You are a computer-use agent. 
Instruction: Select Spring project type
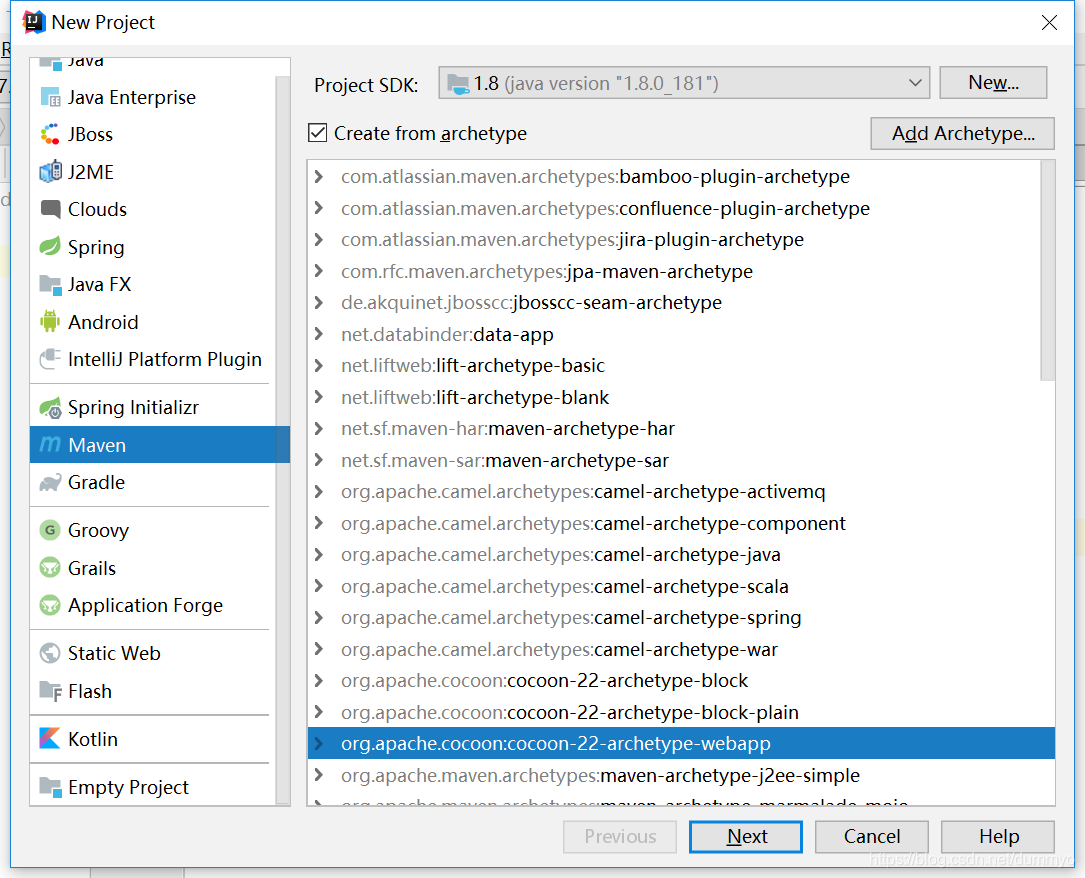152,246
